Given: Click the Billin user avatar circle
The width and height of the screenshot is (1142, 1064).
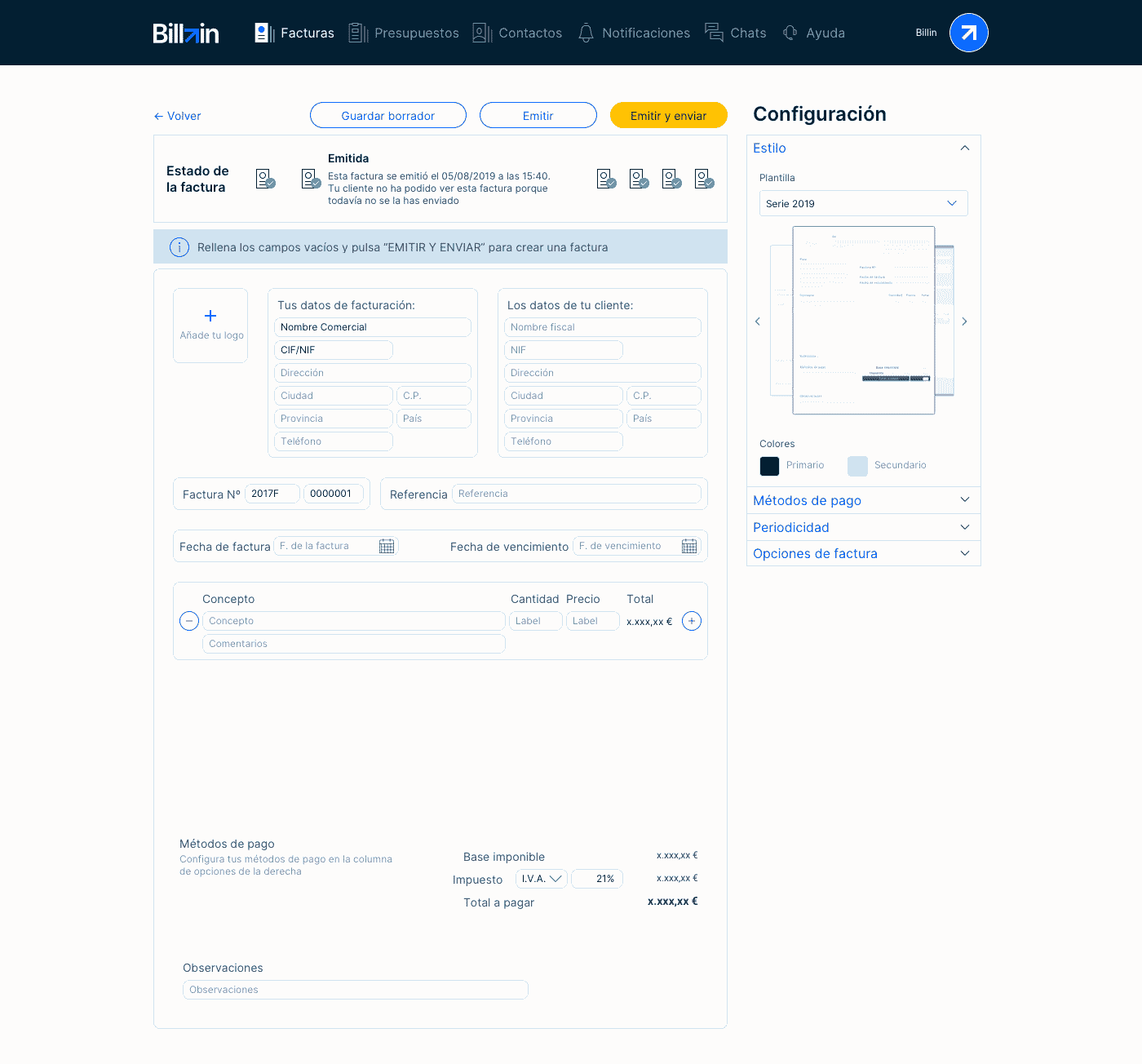Looking at the screenshot, I should [969, 33].
